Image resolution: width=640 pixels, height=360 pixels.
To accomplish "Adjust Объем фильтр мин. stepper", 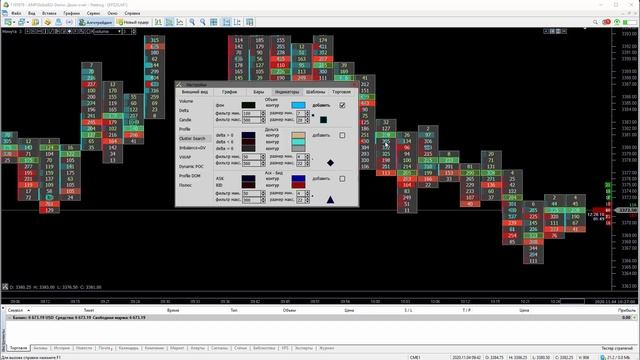I will click(262, 113).
